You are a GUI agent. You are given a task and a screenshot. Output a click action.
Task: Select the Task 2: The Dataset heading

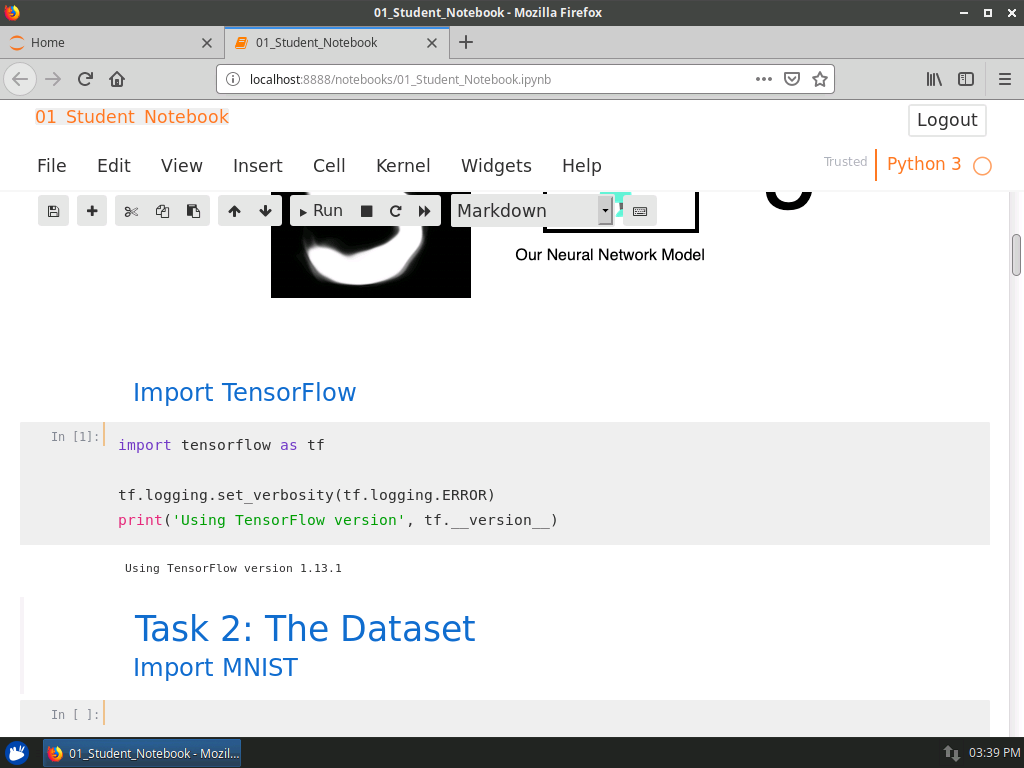coord(305,629)
